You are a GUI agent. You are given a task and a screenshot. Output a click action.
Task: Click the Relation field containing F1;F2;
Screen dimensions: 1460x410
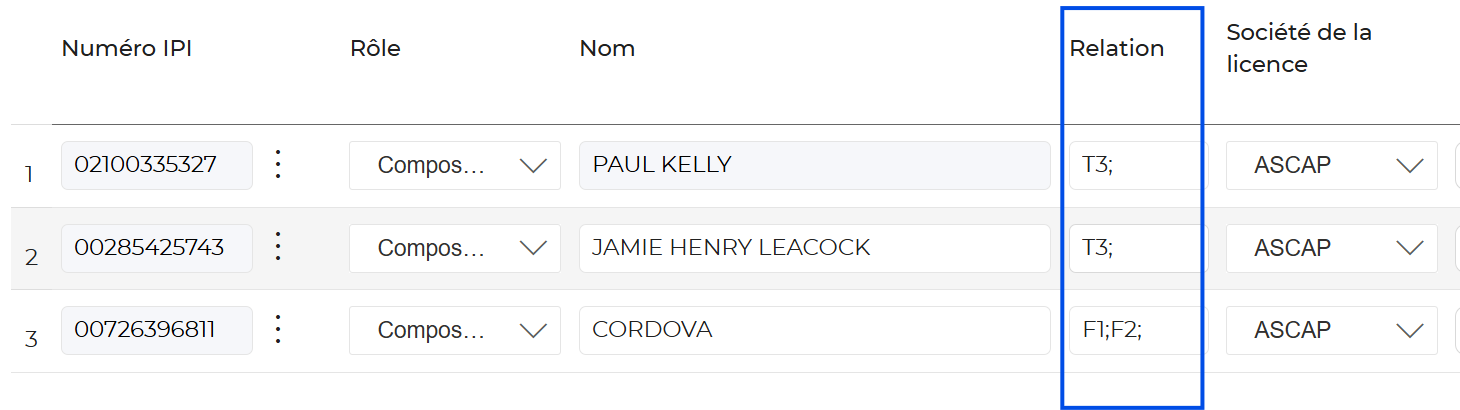pos(1137,329)
